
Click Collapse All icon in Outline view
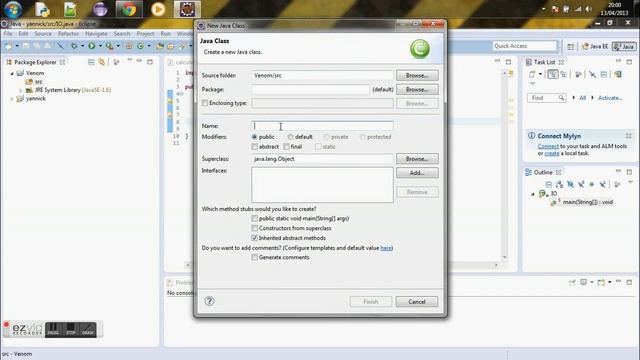[549, 184]
